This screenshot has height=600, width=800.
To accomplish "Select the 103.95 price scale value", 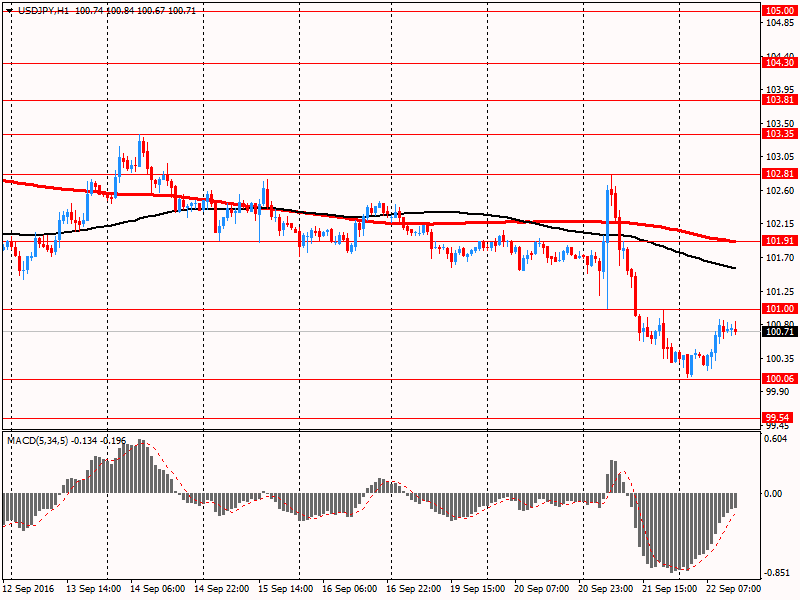I will (780, 90).
